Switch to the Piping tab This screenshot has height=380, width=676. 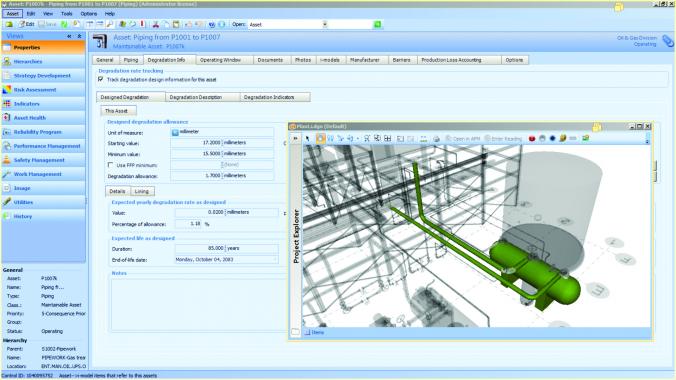(x=131, y=60)
